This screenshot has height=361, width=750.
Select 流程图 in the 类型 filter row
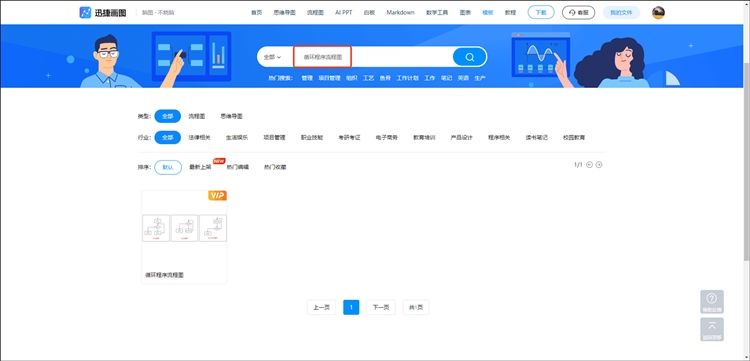[197, 116]
